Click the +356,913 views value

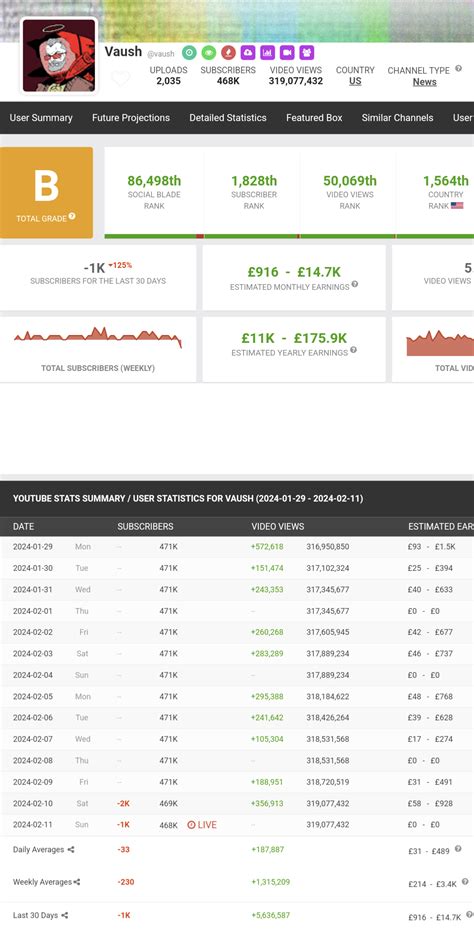267,803
